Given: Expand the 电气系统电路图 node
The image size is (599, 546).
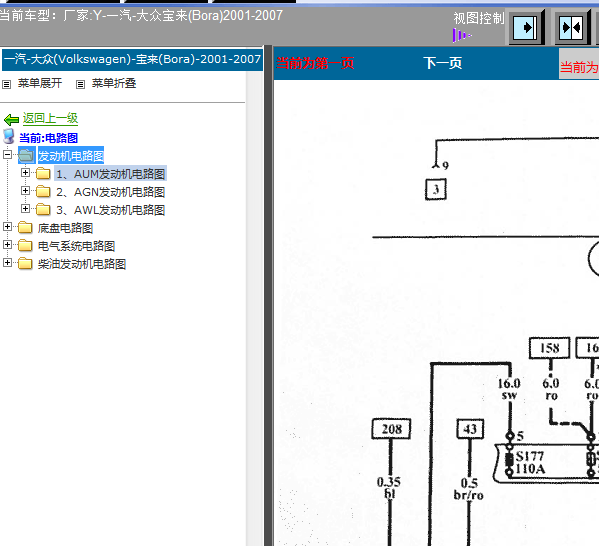Looking at the screenshot, I should click(7, 245).
